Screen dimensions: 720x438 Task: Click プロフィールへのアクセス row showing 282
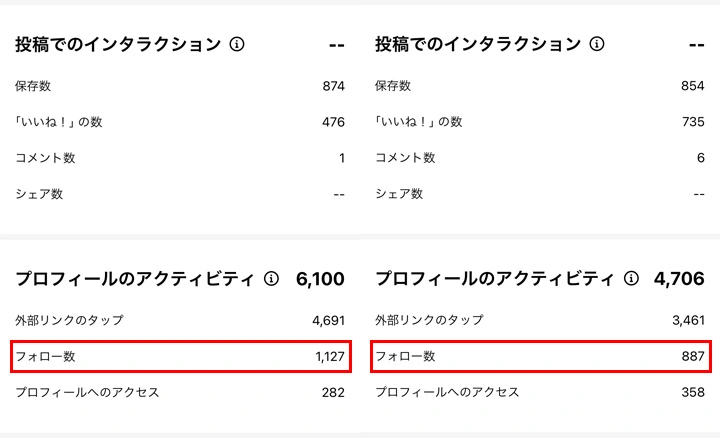click(180, 393)
